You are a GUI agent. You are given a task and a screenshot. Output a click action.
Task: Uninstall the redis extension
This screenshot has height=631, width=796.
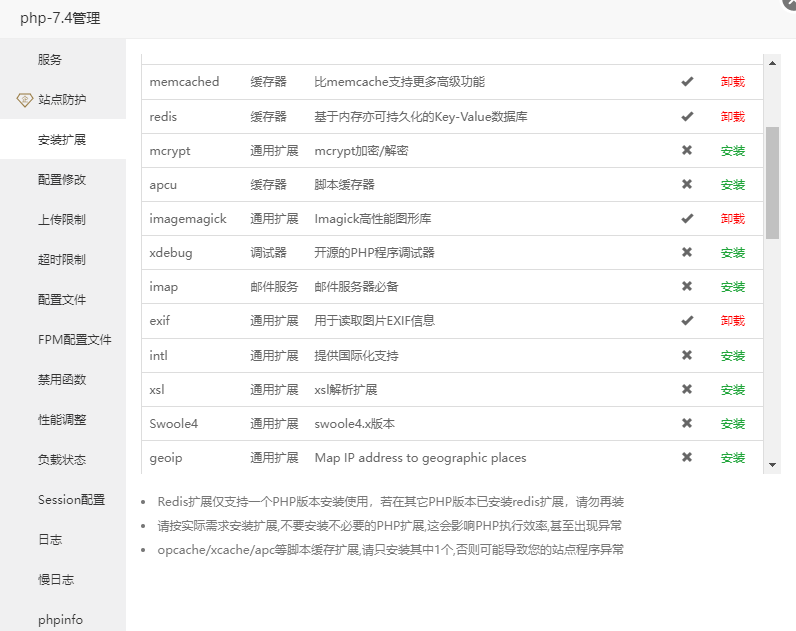(x=733, y=117)
